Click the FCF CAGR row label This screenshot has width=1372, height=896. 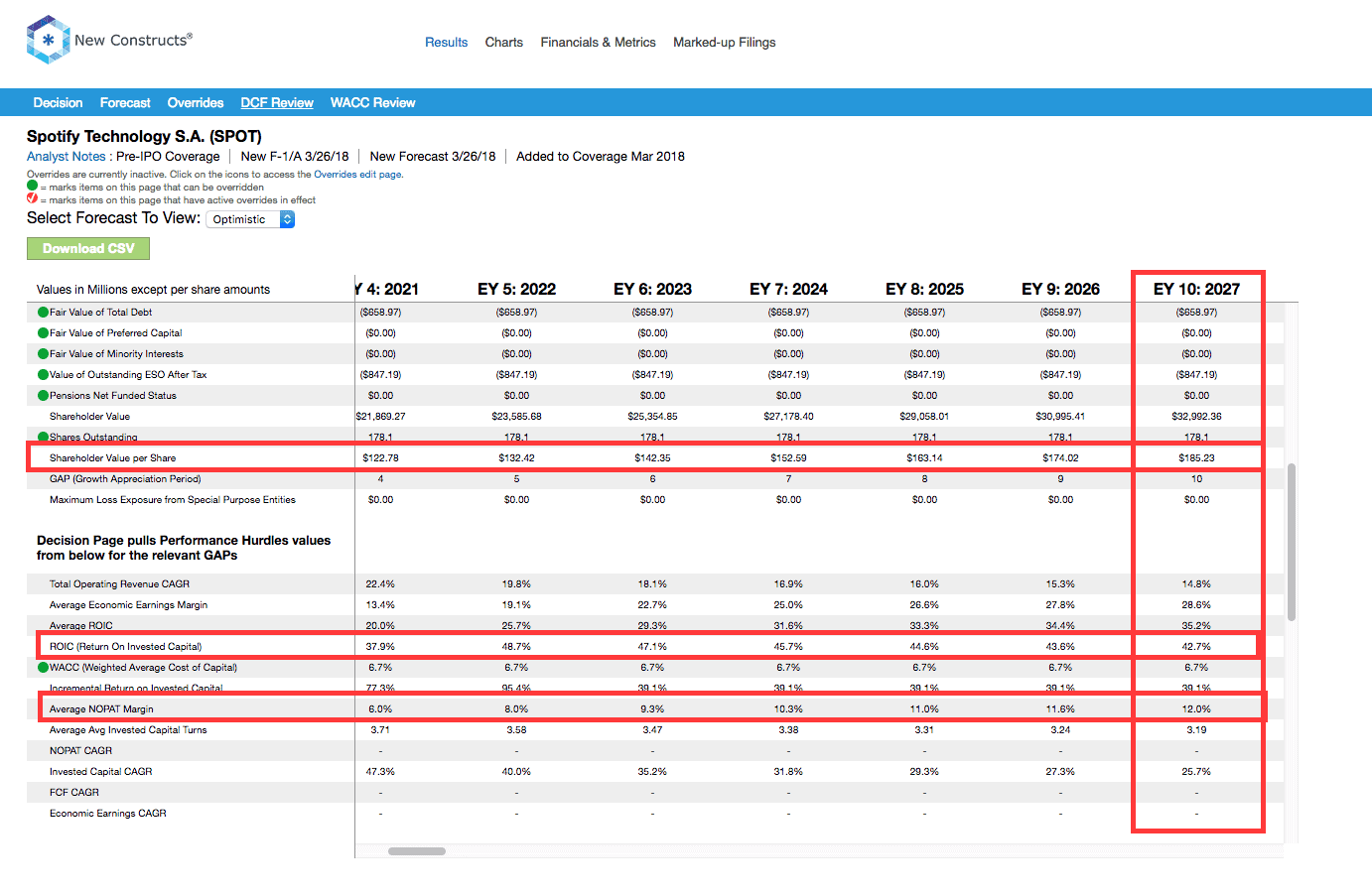click(x=74, y=792)
